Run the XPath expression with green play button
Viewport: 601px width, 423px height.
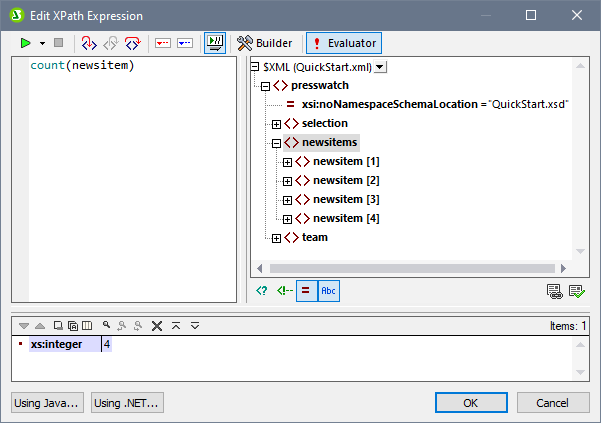(x=25, y=43)
